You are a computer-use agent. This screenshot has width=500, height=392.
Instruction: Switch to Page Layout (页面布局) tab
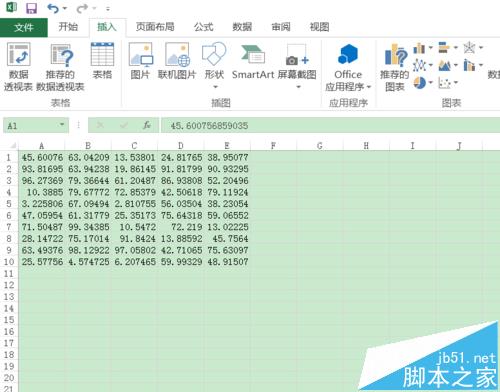click(155, 27)
